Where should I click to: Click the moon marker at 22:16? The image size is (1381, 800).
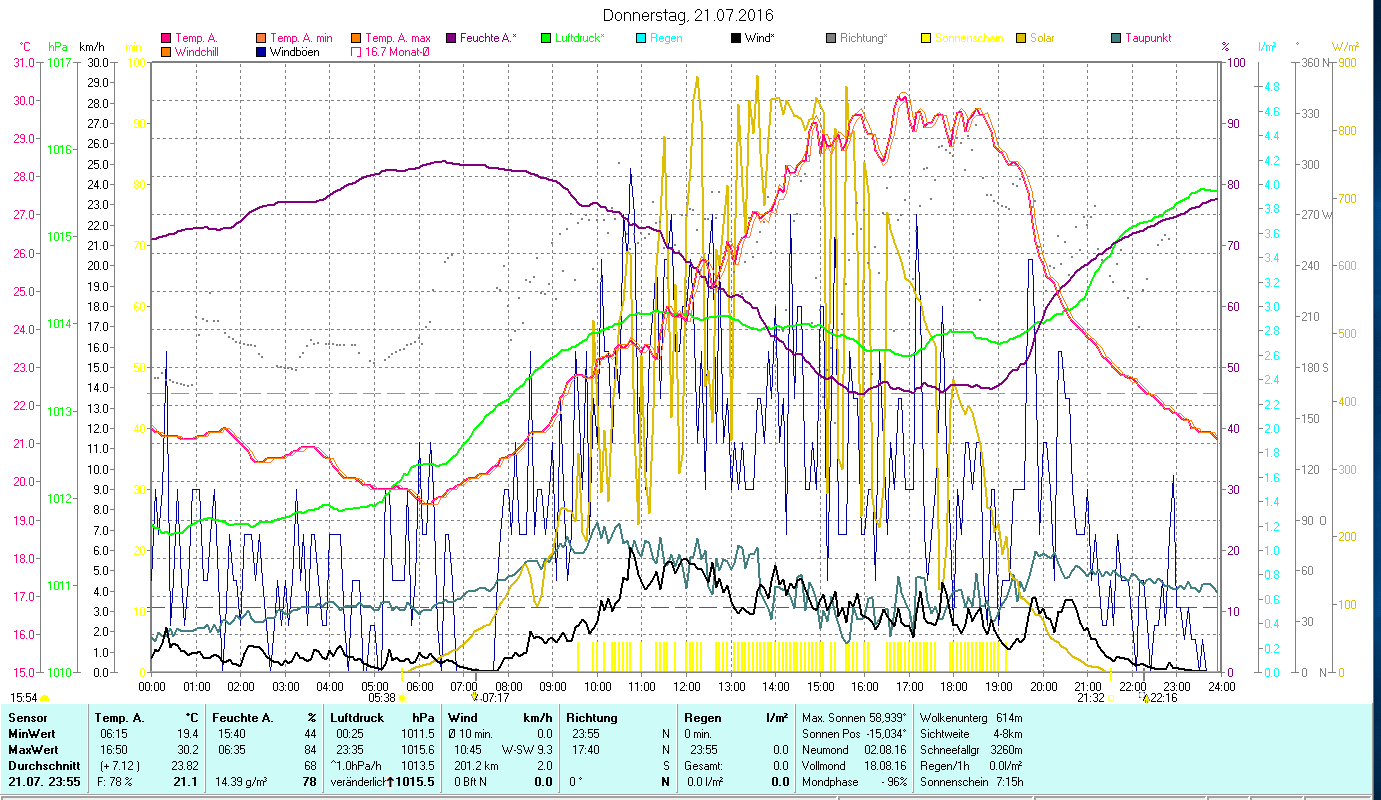tap(1146, 697)
